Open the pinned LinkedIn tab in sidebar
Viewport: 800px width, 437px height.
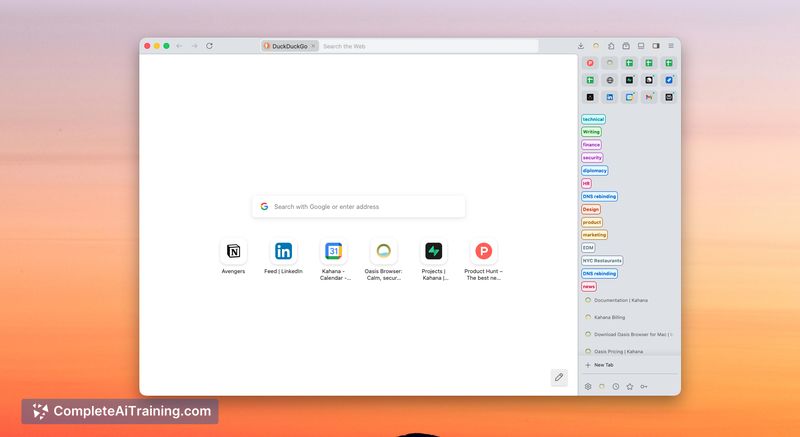[610, 97]
